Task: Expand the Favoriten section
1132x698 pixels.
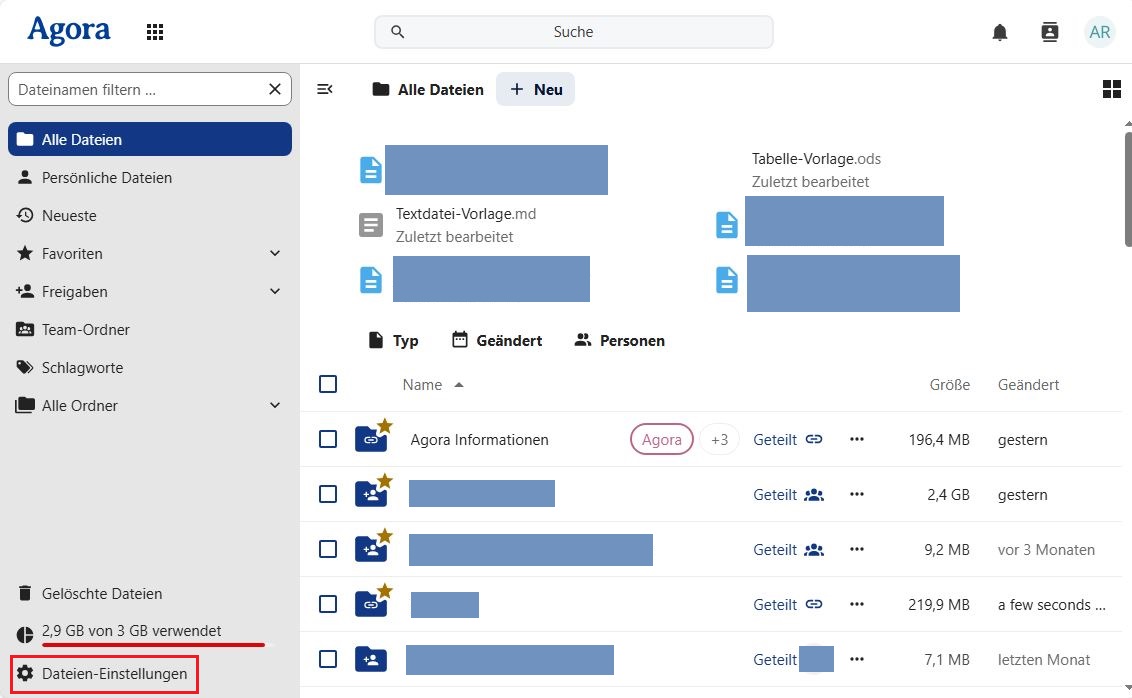Action: point(275,254)
